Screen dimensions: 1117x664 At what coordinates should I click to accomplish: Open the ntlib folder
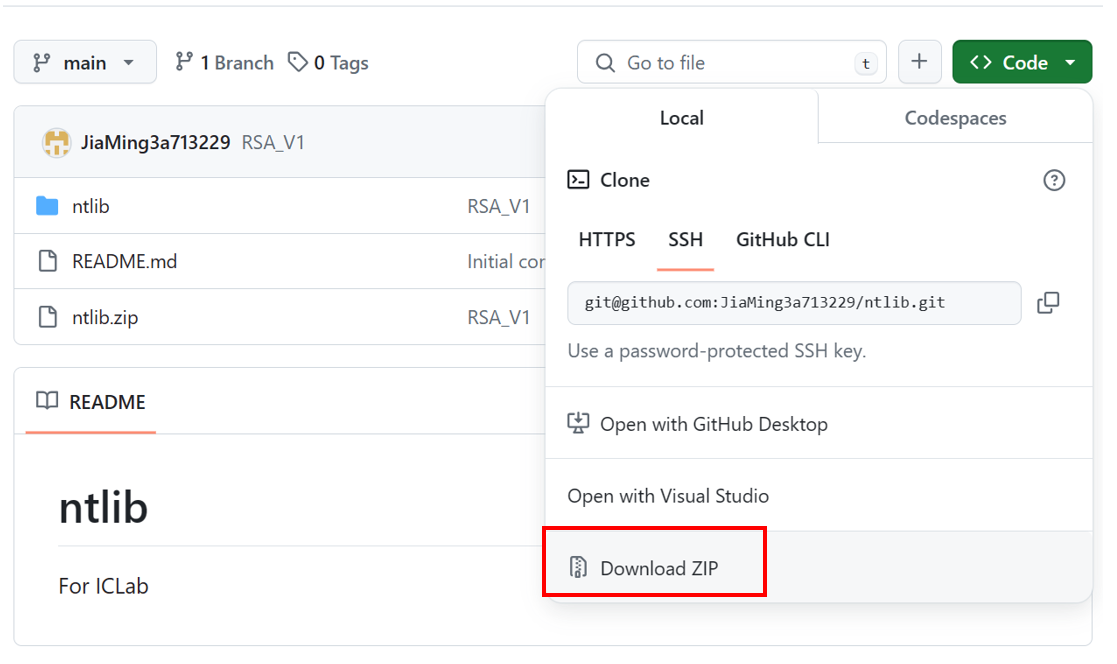click(90, 206)
